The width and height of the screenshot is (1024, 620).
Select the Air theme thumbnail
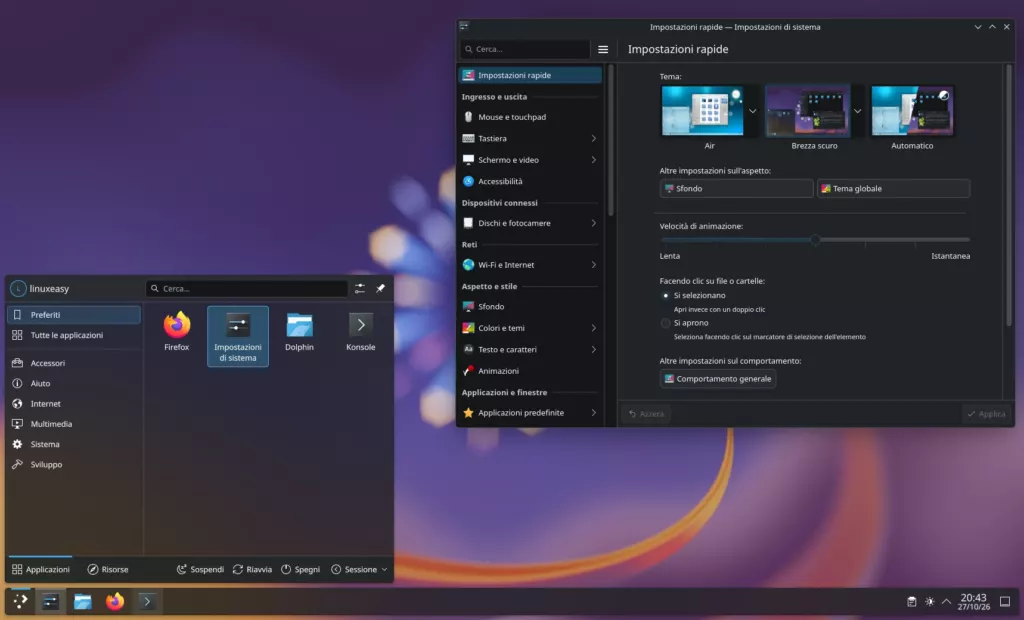pos(702,111)
